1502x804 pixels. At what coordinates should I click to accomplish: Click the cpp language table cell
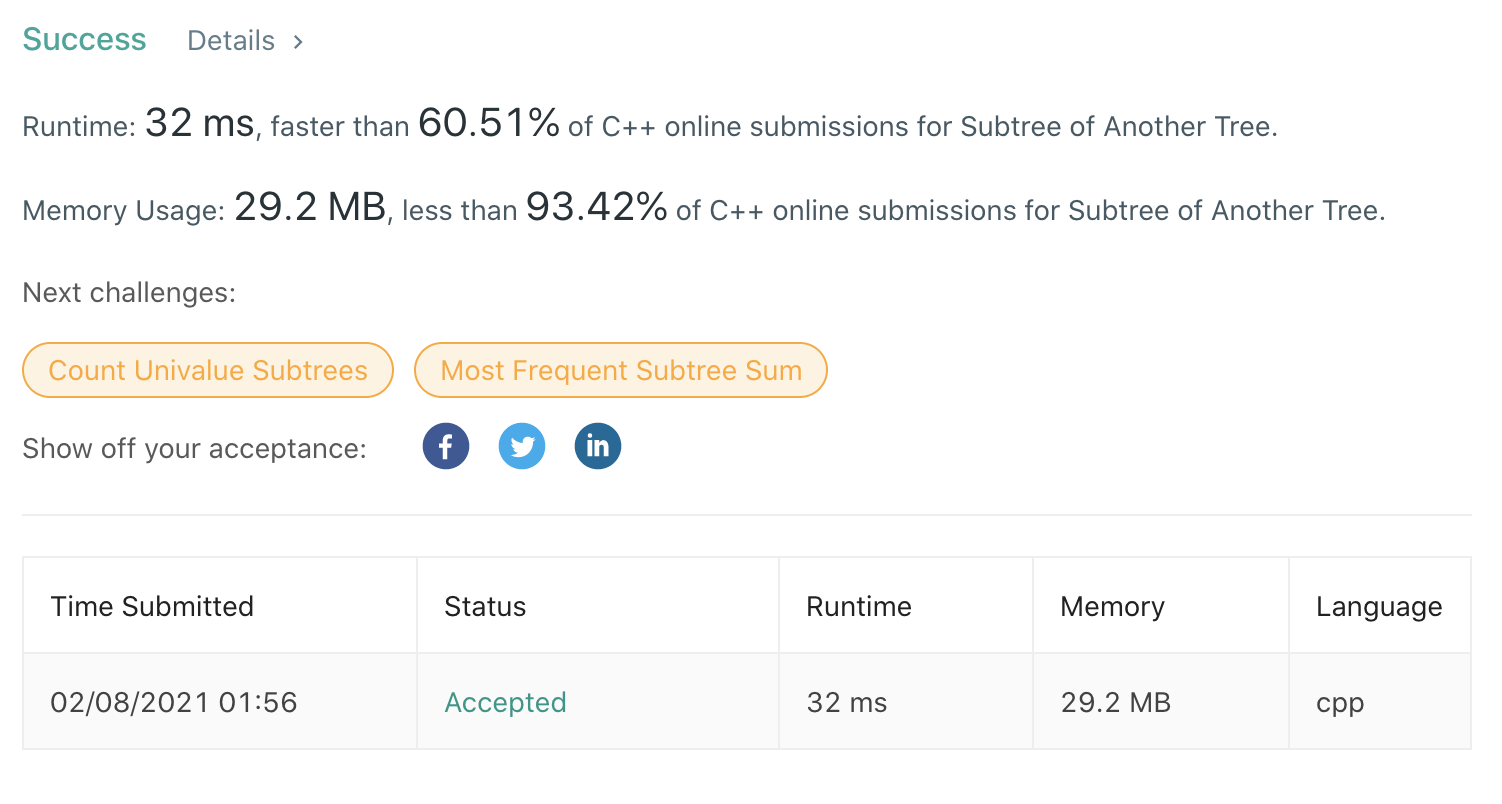1340,703
